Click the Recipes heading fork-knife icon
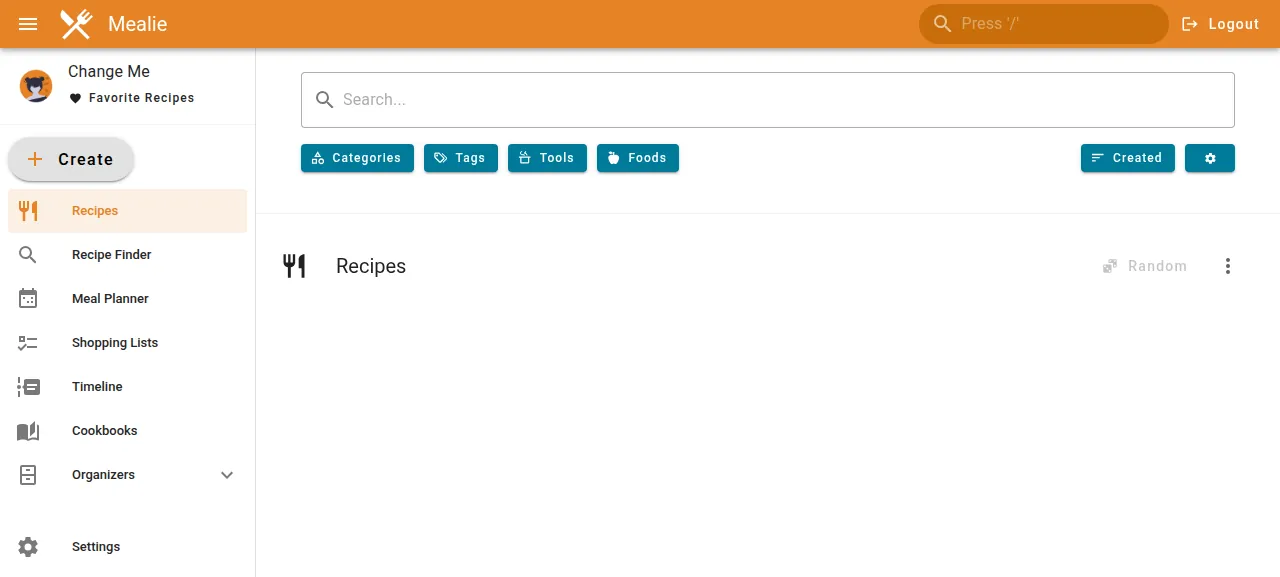The width and height of the screenshot is (1280, 577). click(294, 266)
